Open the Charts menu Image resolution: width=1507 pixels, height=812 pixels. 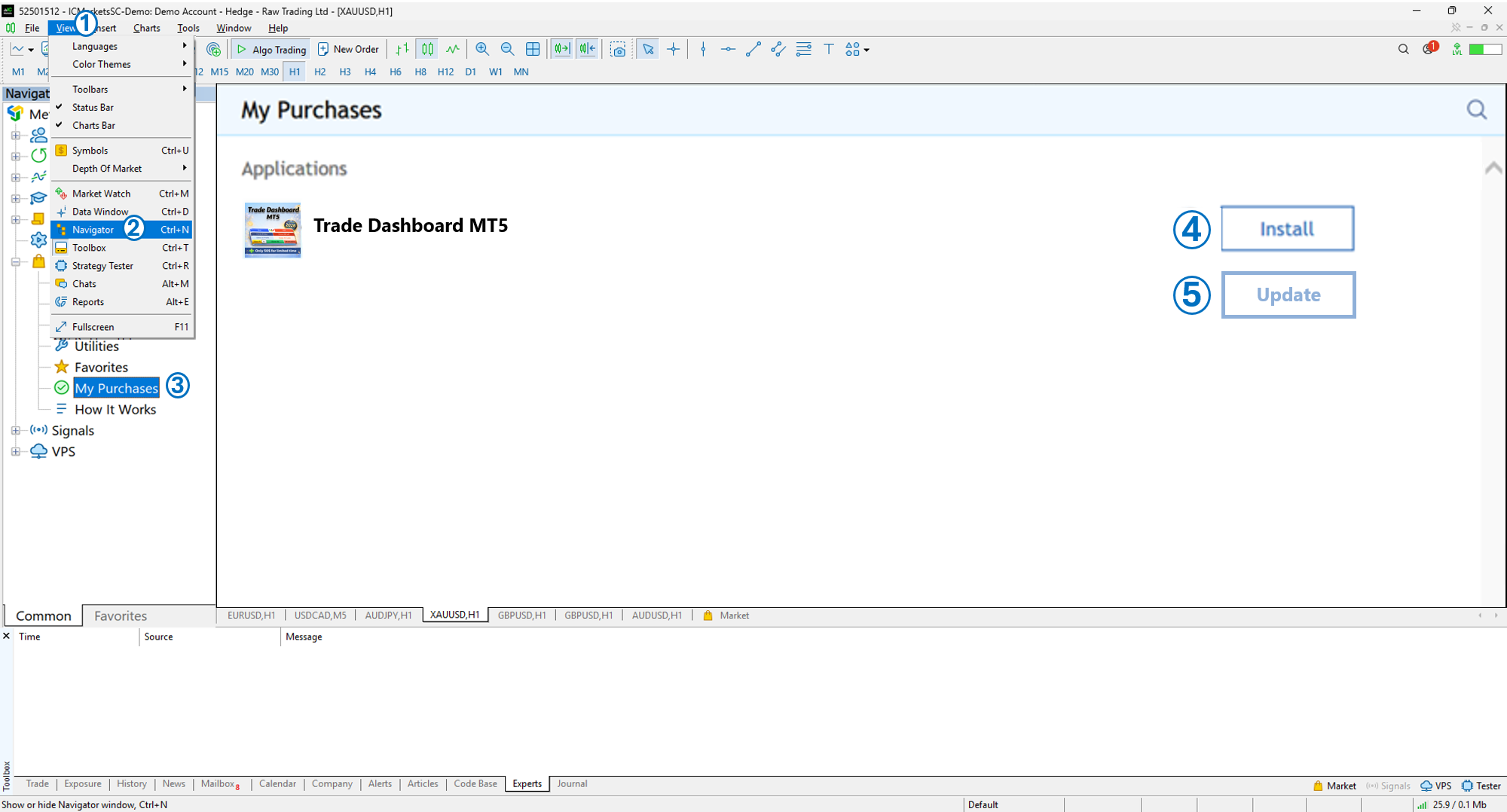click(146, 28)
